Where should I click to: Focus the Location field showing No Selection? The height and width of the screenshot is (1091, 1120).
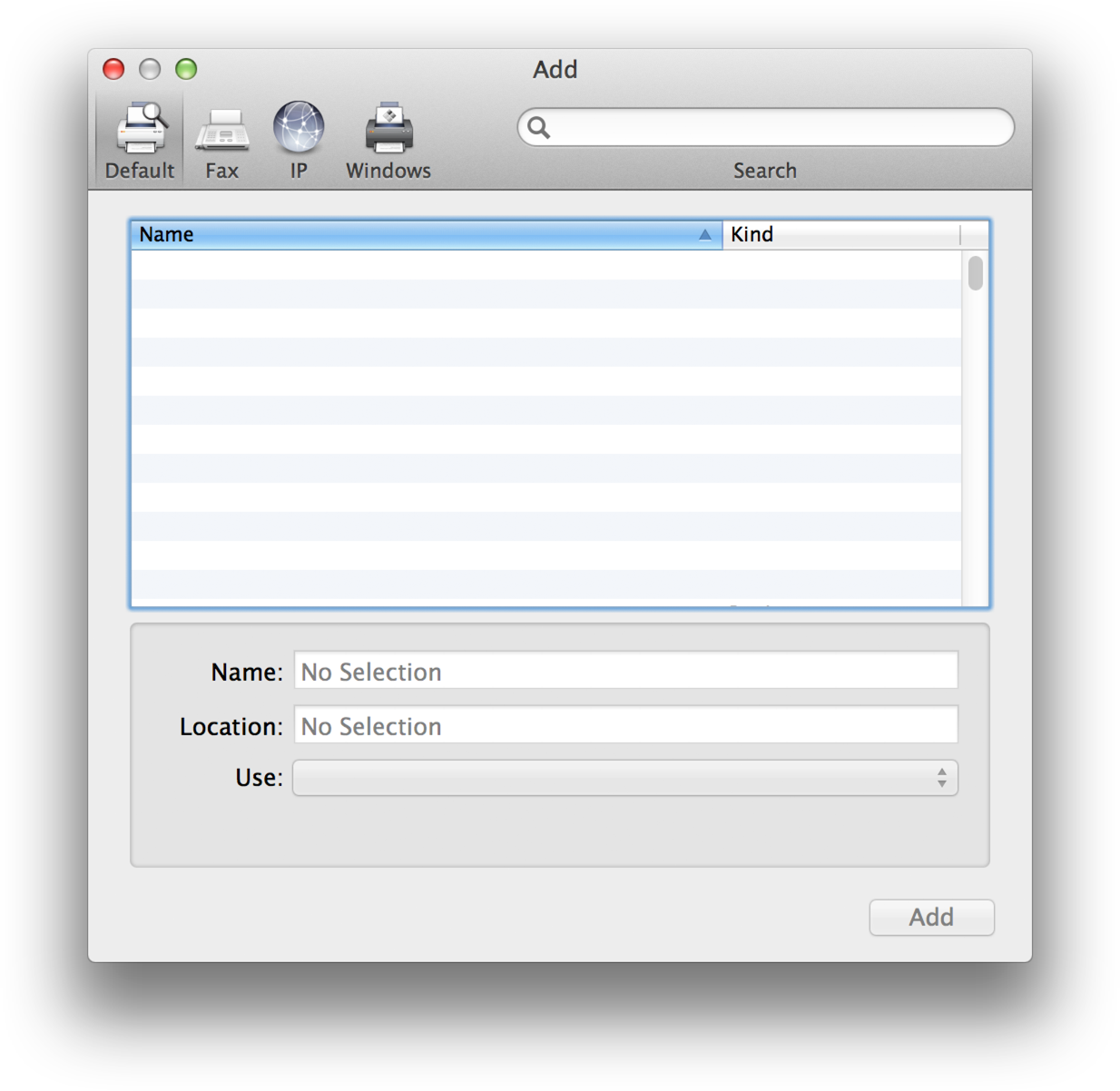[625, 726]
